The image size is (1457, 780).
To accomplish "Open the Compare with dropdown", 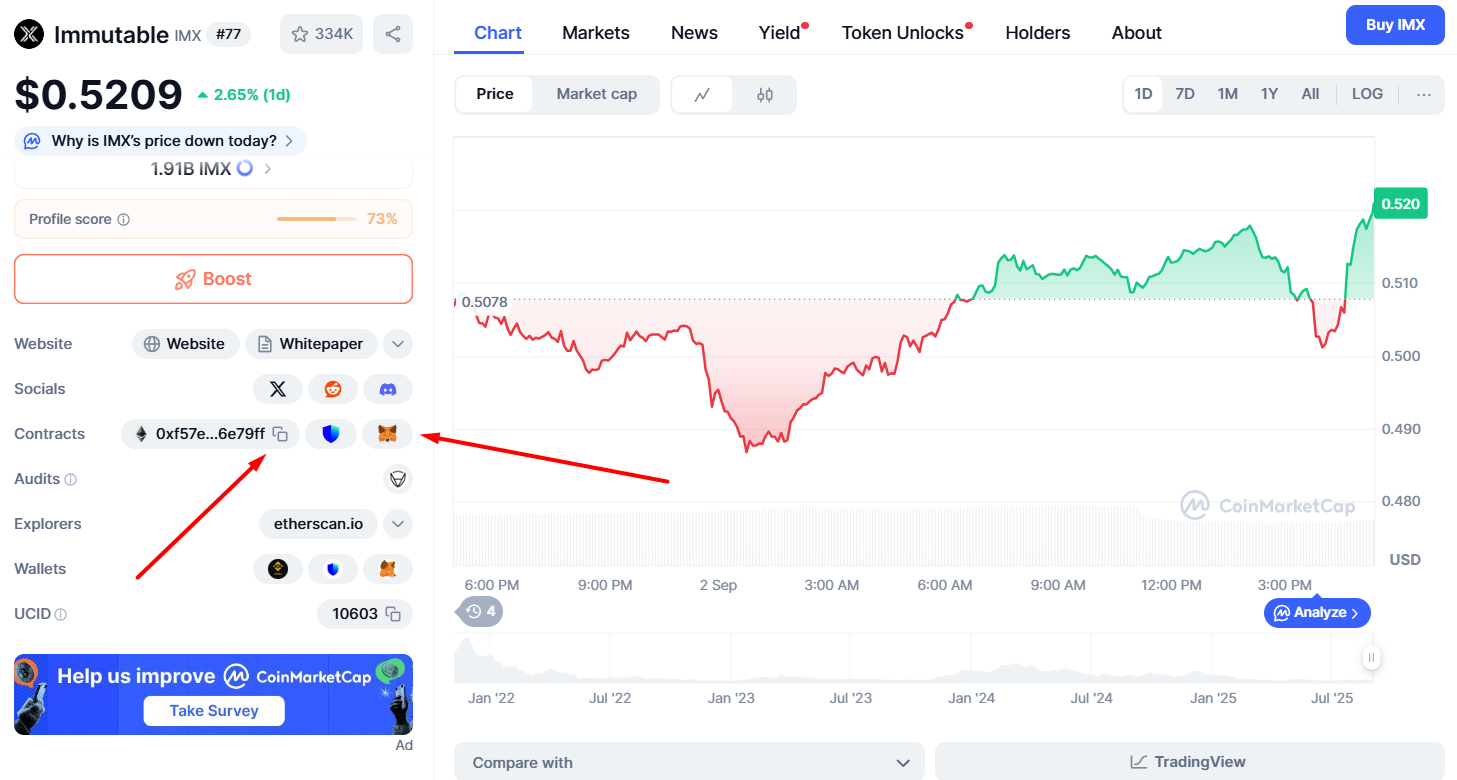I will click(688, 762).
